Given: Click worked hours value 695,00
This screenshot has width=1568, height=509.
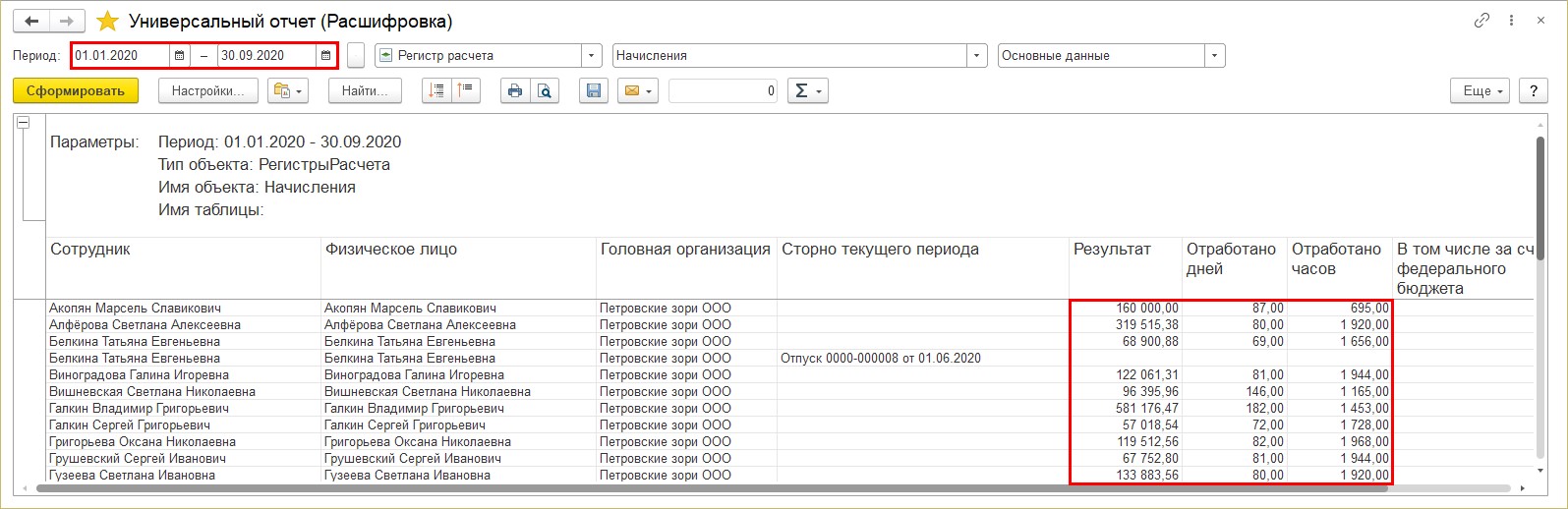Looking at the screenshot, I should click(x=1340, y=309).
